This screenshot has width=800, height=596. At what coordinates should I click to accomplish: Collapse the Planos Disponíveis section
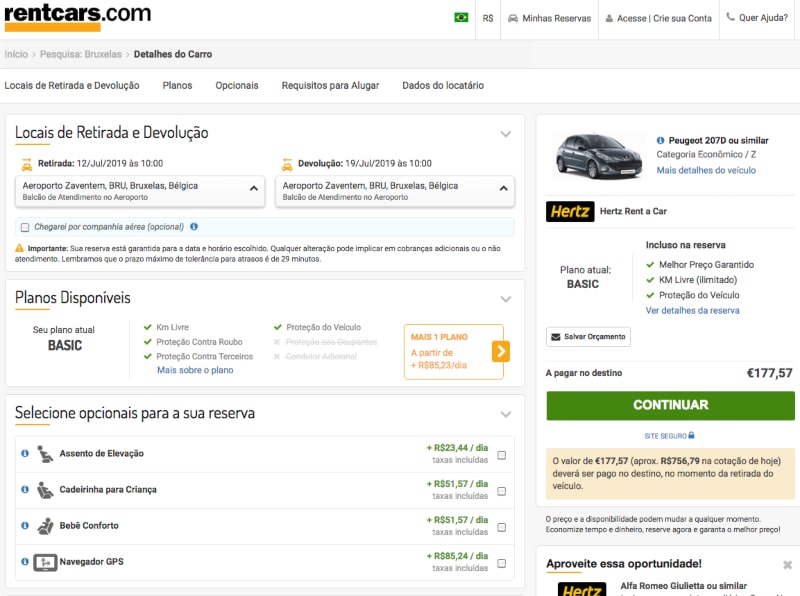(x=506, y=299)
